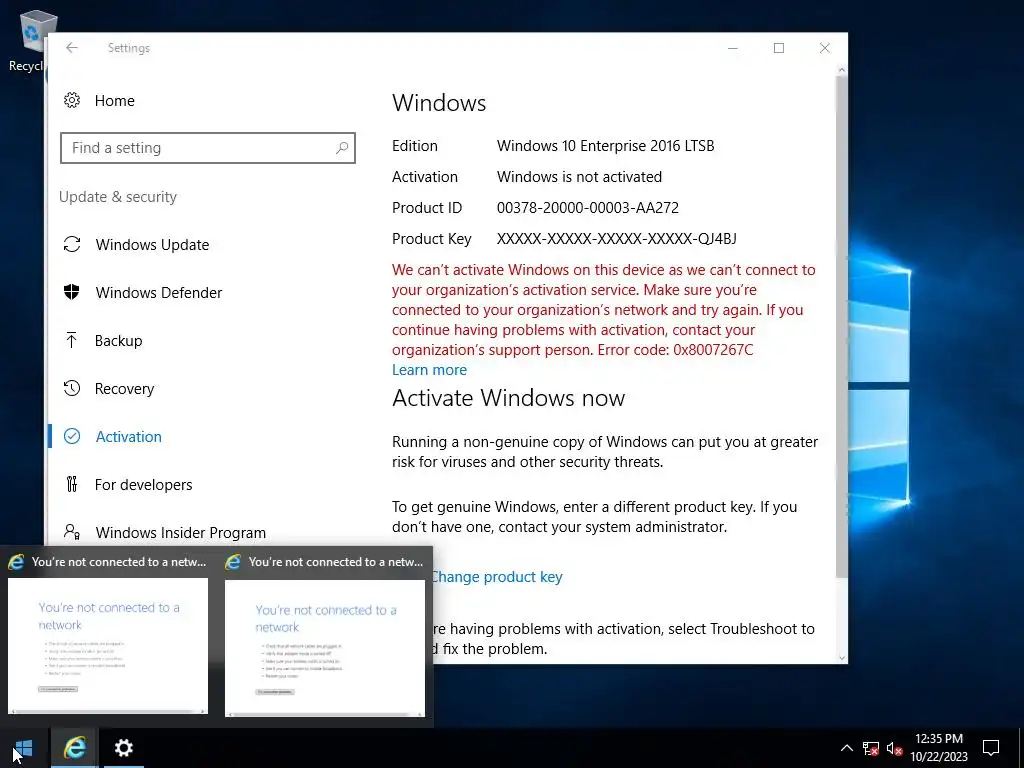Click the Settings back arrow

coord(72,48)
